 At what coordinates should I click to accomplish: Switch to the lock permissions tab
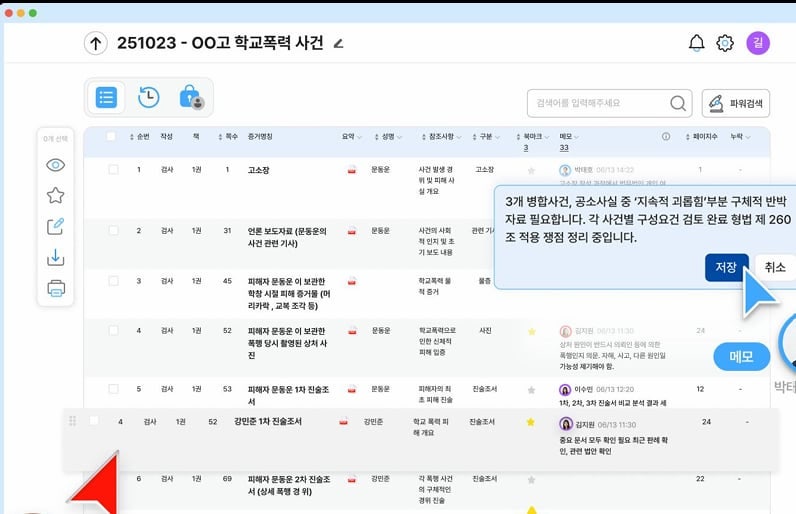(191, 97)
